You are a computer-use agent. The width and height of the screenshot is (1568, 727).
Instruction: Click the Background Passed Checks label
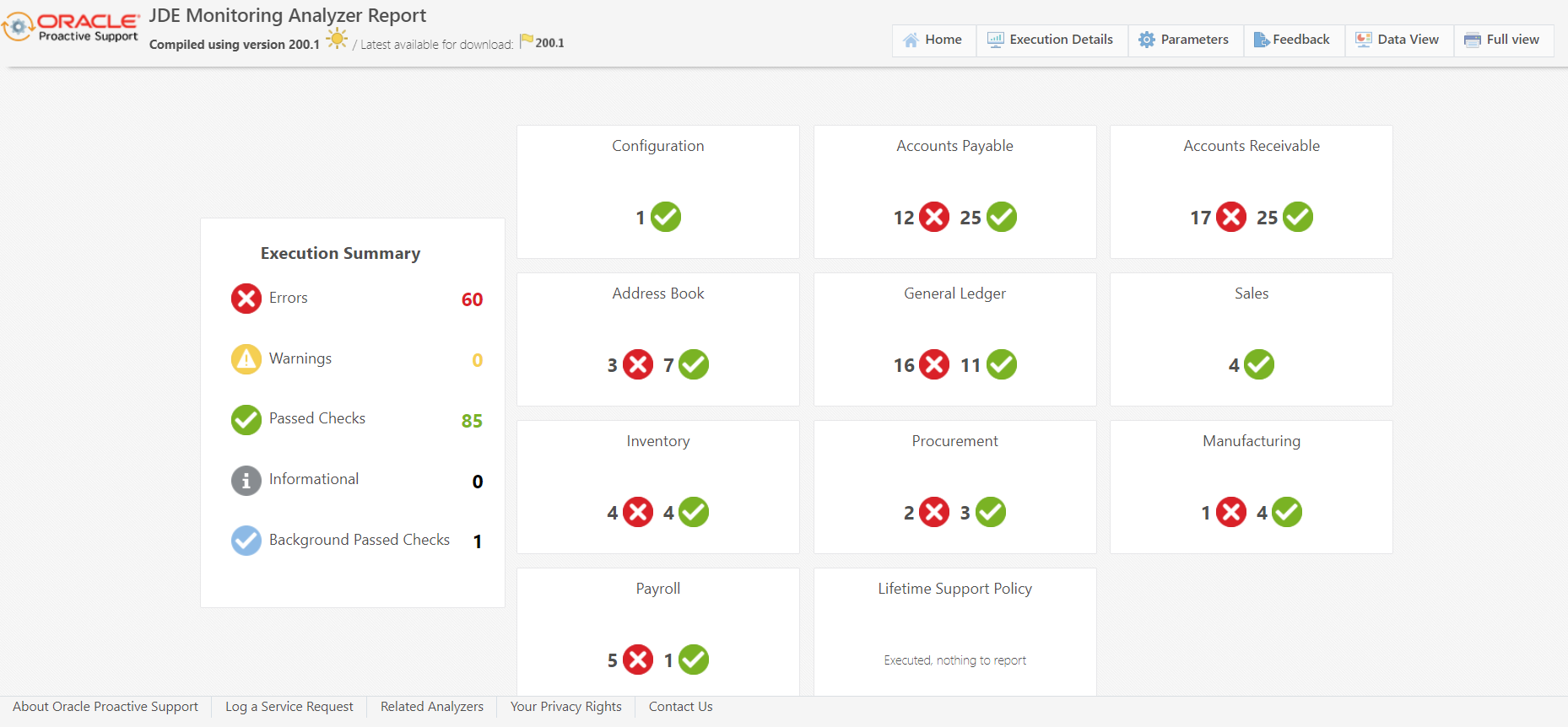click(360, 540)
